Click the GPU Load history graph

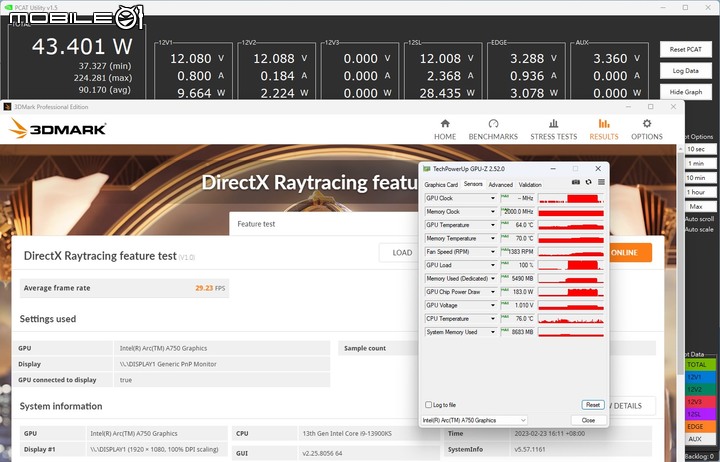point(571,265)
